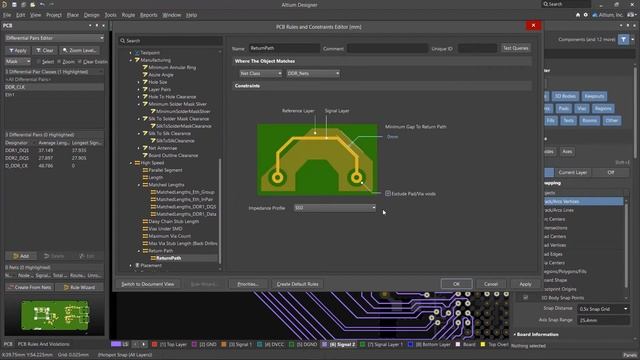Select the Manufacturing rule category icon
Viewport: 640px width, 360px height.
(137, 60)
